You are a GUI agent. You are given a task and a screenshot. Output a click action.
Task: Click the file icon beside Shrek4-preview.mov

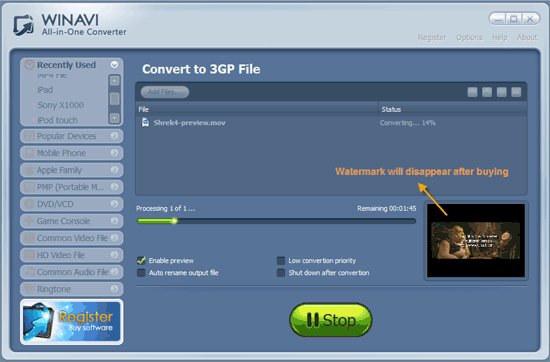click(x=145, y=122)
